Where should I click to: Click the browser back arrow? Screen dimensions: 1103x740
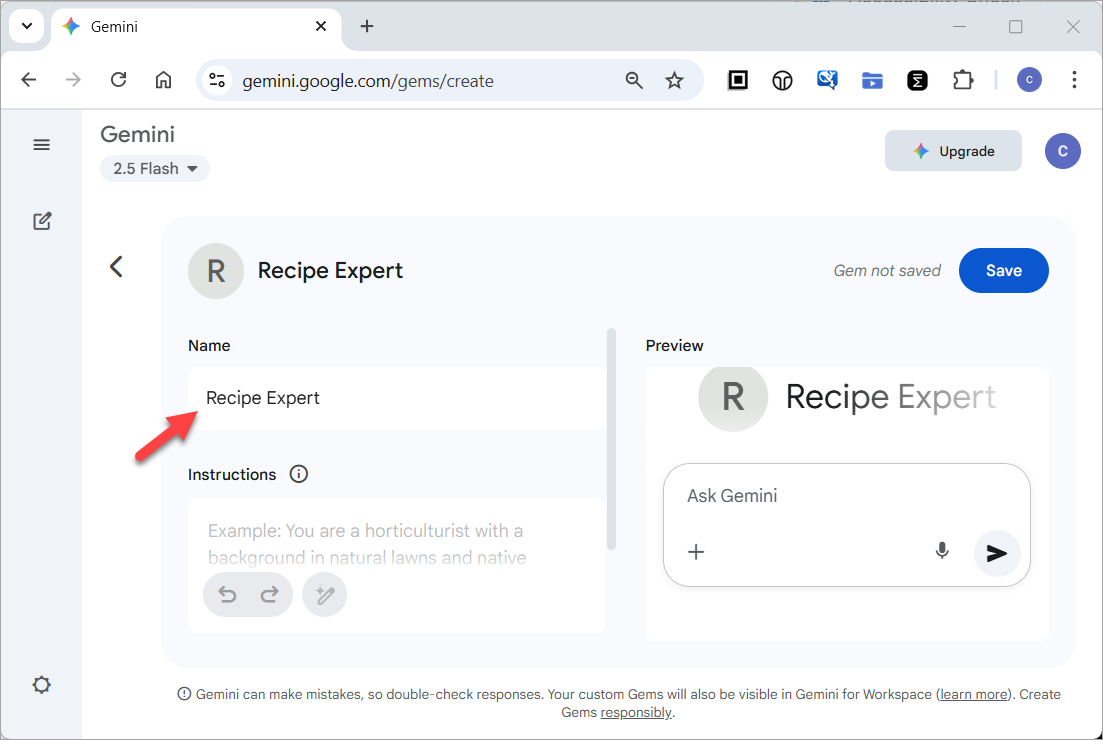click(x=29, y=79)
